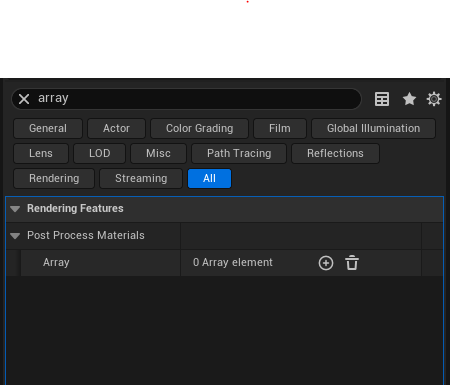Select the Color Grading filter
Image resolution: width=450 pixels, height=385 pixels.
point(199,128)
